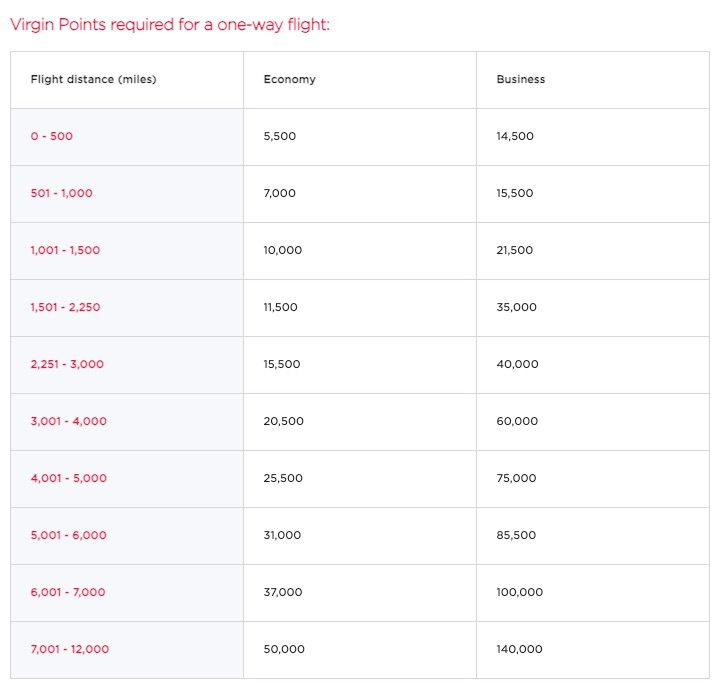Screen dimensions: 719x691
Task: Click the Economy column header
Action: pos(289,79)
